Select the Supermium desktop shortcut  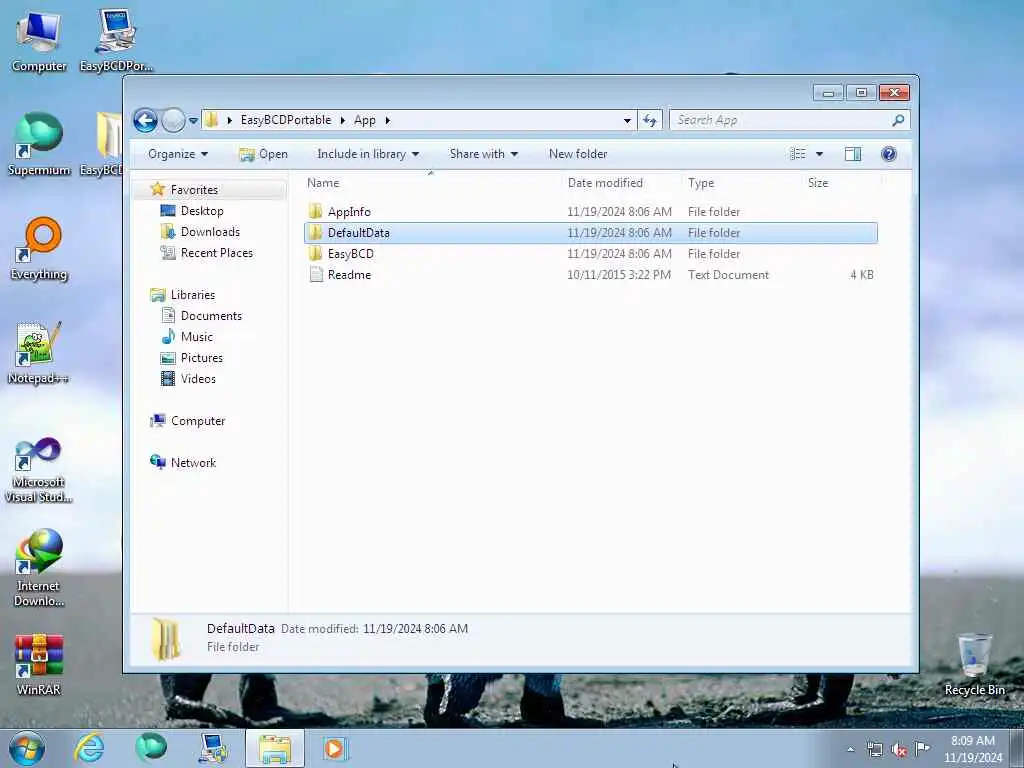pos(39,145)
